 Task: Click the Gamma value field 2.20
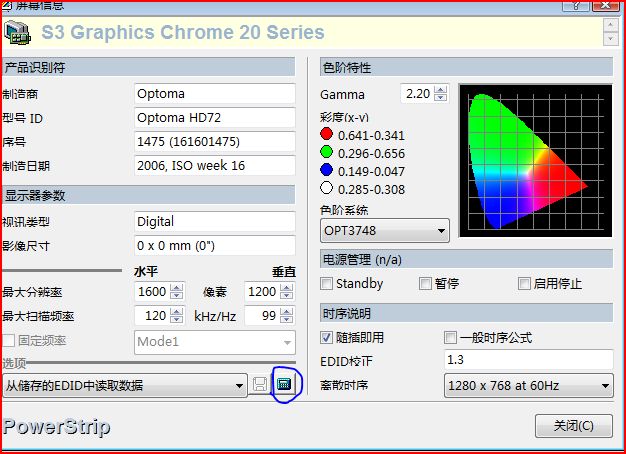pos(417,94)
